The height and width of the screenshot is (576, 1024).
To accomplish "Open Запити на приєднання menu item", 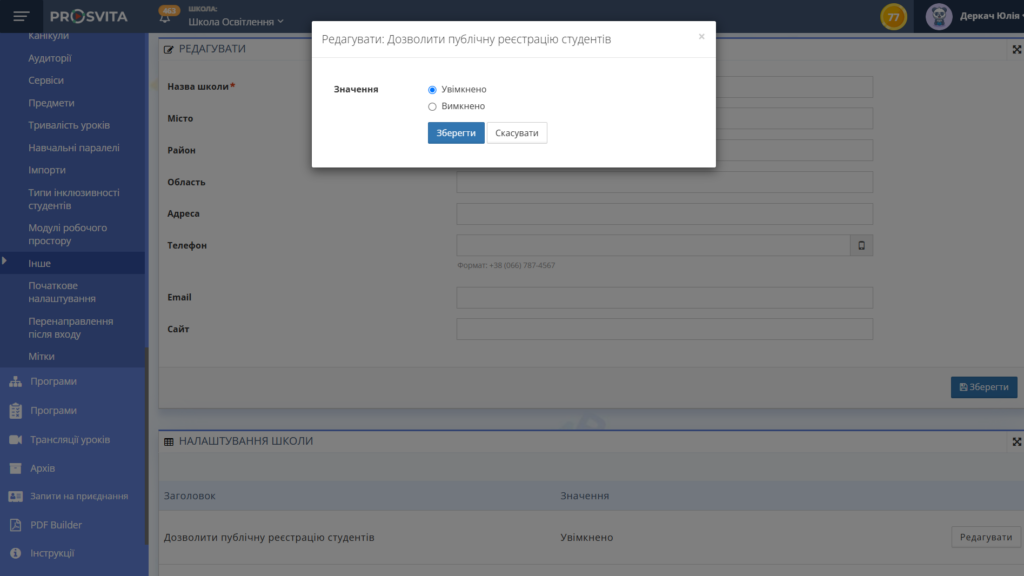I will pyautogui.click(x=79, y=496).
